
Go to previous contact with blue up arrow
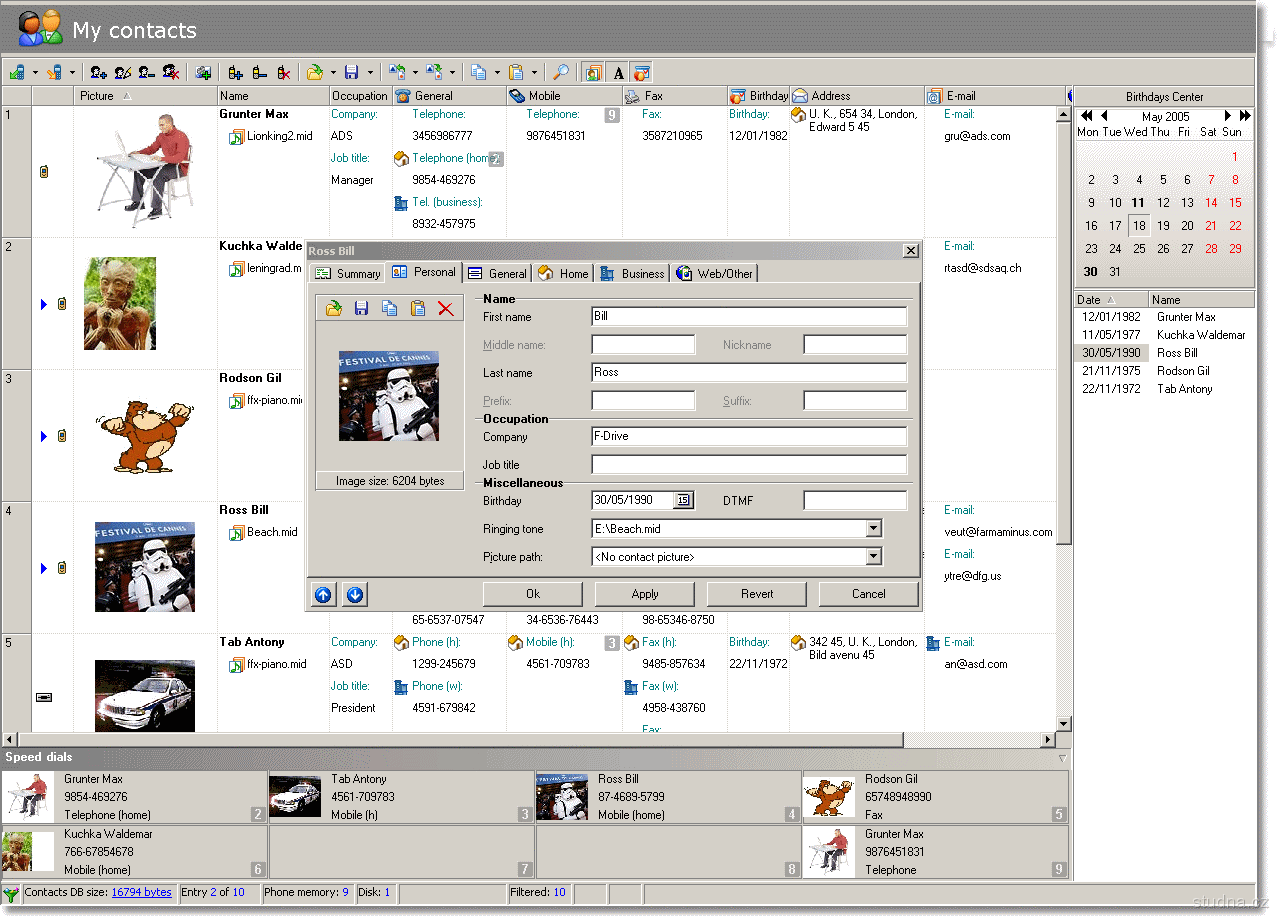point(323,595)
